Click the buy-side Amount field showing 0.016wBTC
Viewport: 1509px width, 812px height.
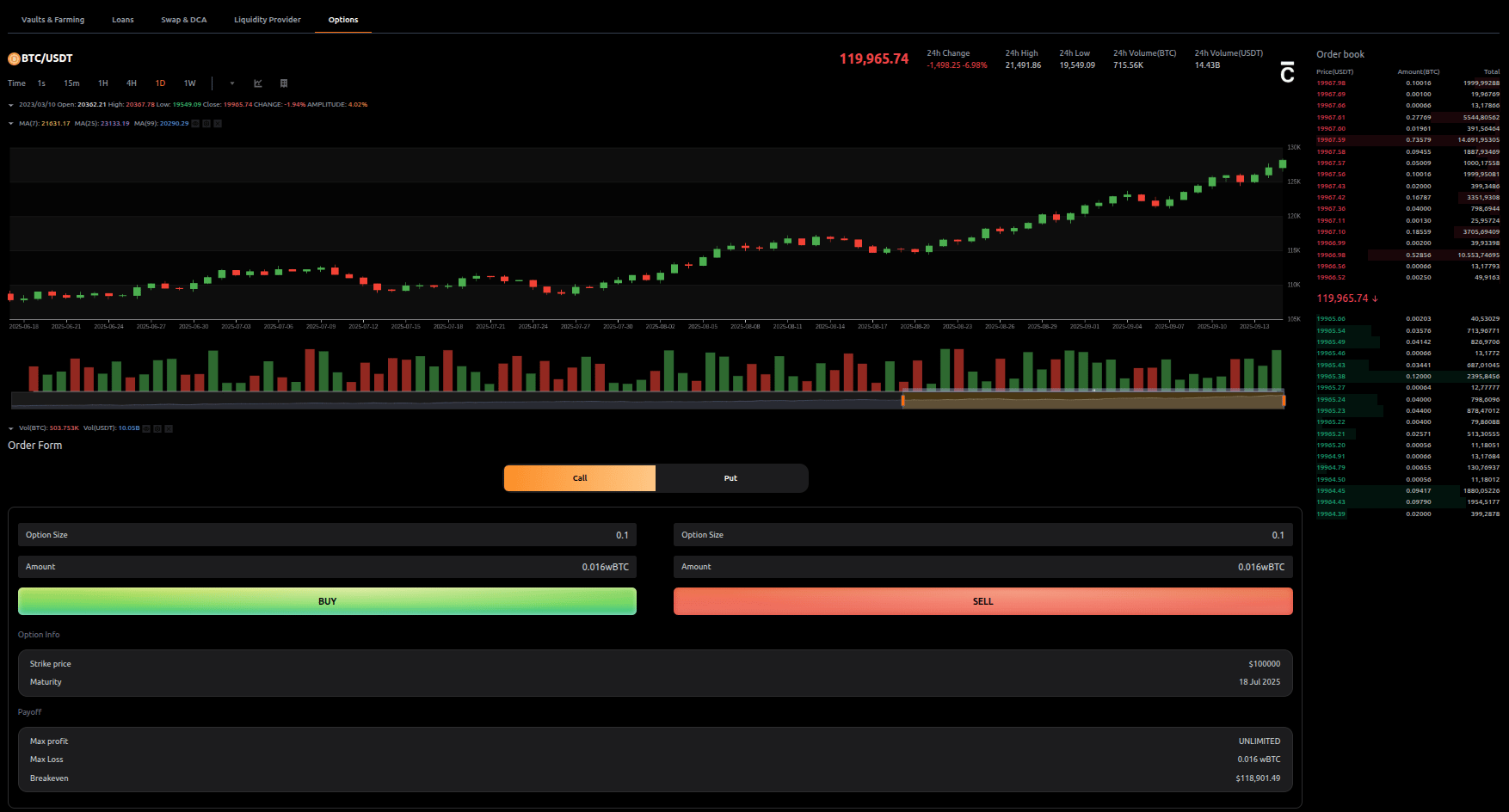tap(327, 567)
